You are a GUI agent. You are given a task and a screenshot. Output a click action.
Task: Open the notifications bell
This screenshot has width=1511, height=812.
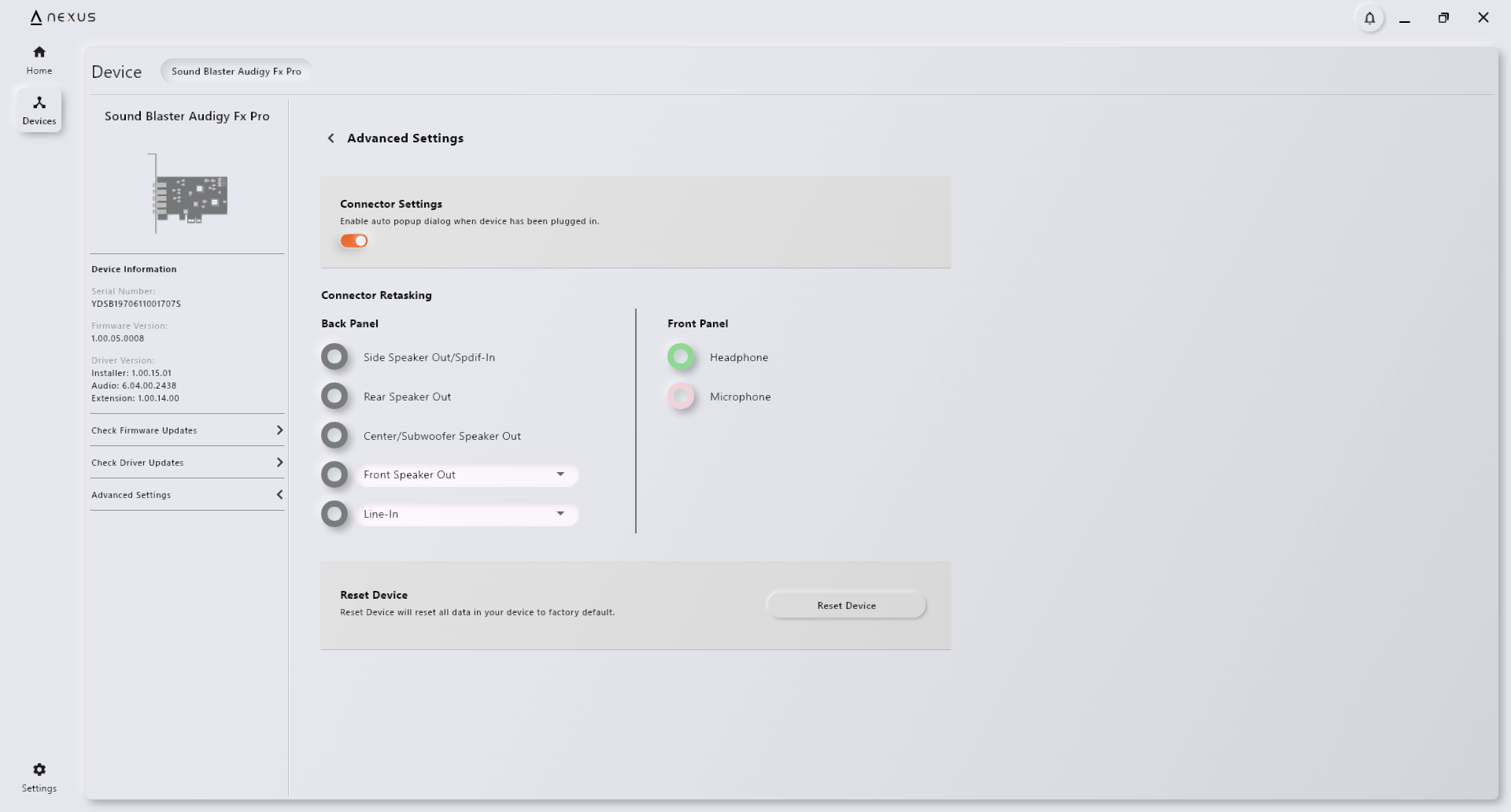pos(1369,17)
